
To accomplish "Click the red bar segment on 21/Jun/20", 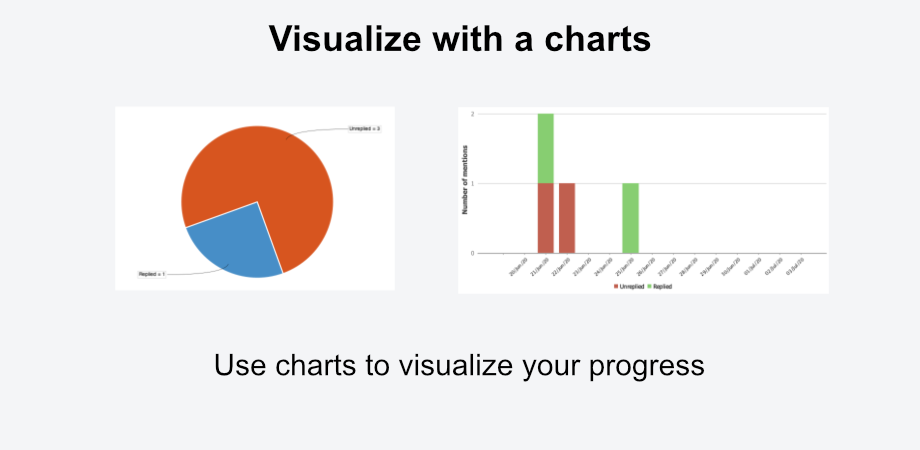I will pos(546,218).
